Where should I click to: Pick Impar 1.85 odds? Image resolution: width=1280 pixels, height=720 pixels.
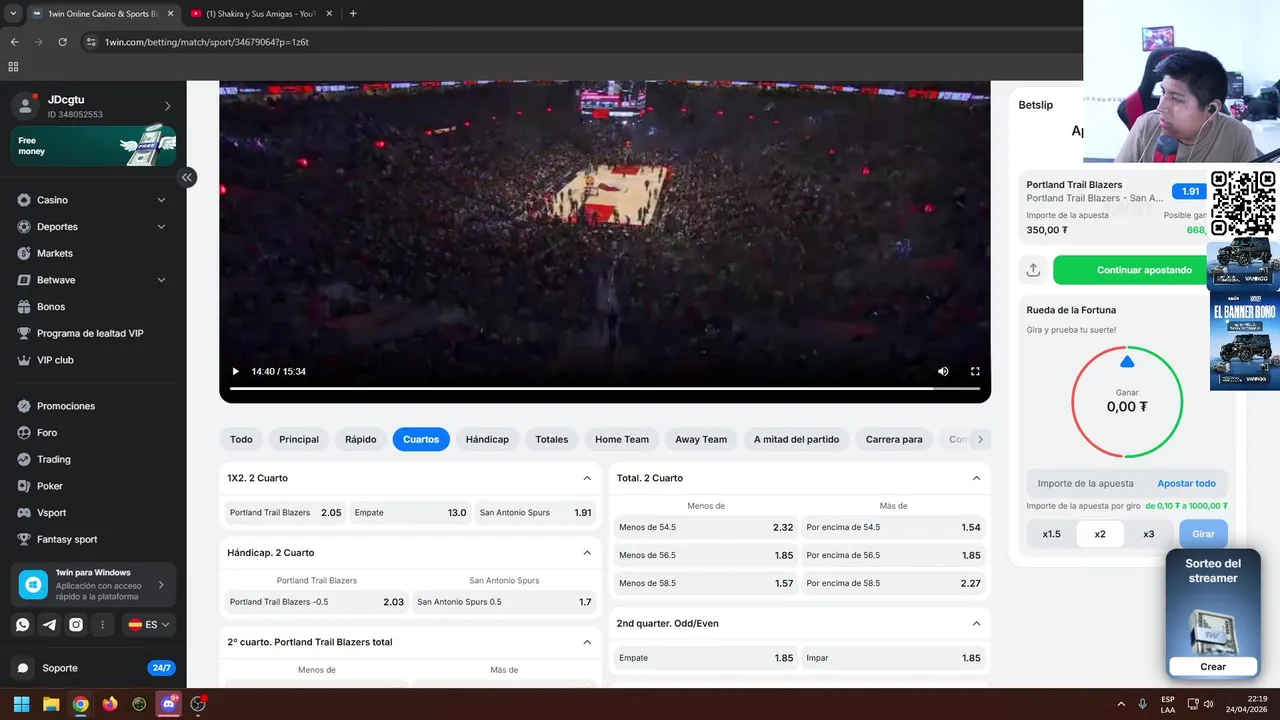[893, 658]
